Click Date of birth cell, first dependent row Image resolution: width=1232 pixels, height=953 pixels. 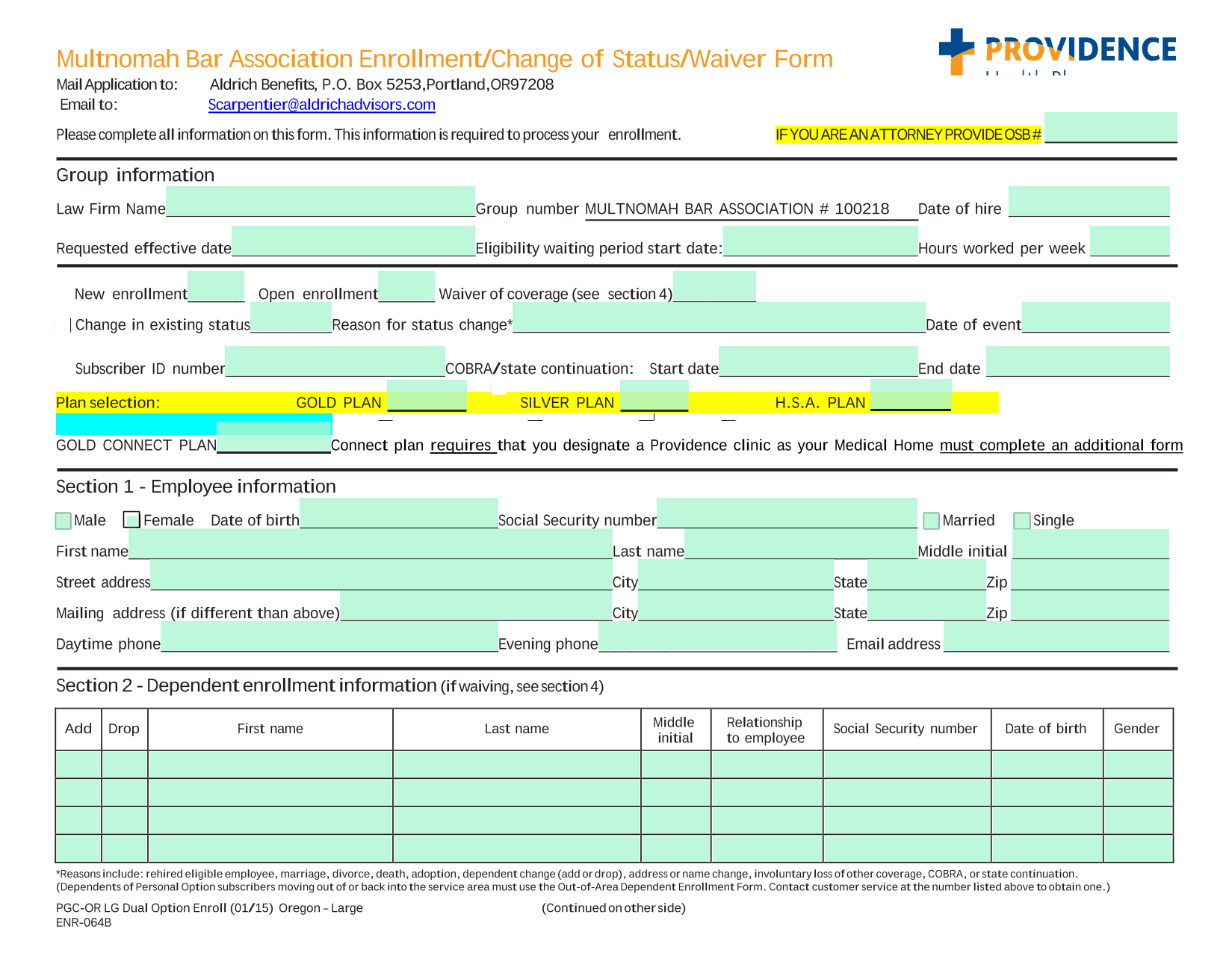tap(1047, 765)
